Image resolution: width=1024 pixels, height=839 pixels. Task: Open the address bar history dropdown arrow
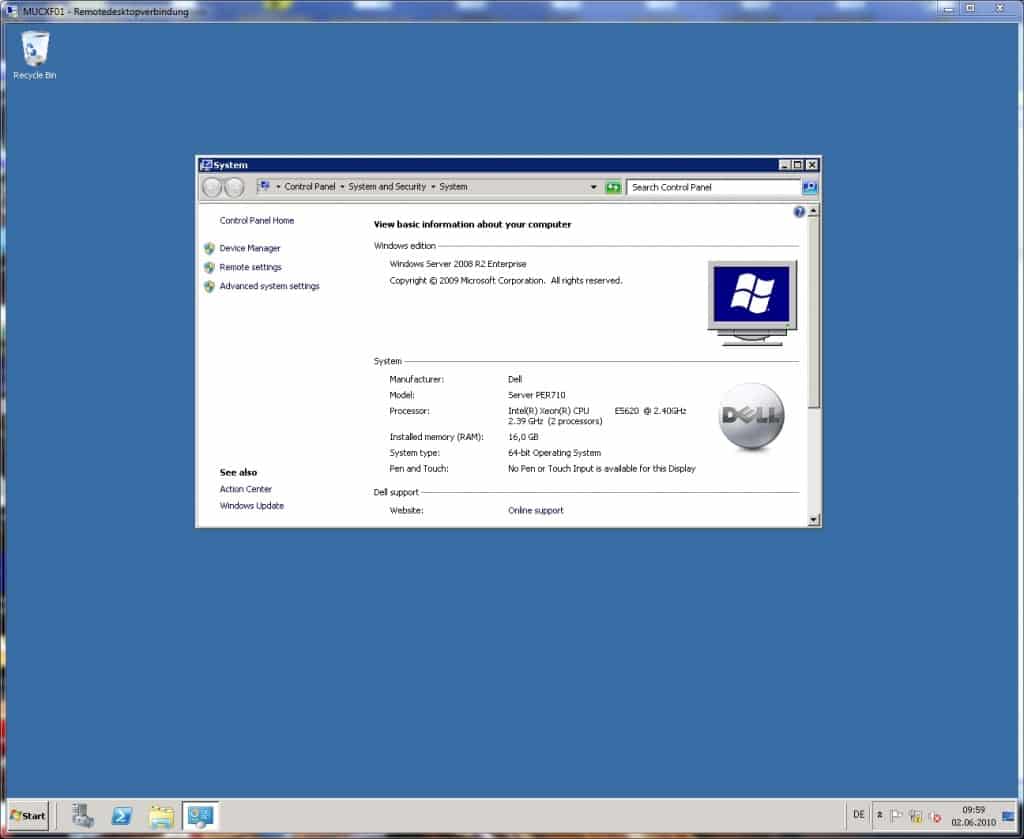pyautogui.click(x=594, y=187)
